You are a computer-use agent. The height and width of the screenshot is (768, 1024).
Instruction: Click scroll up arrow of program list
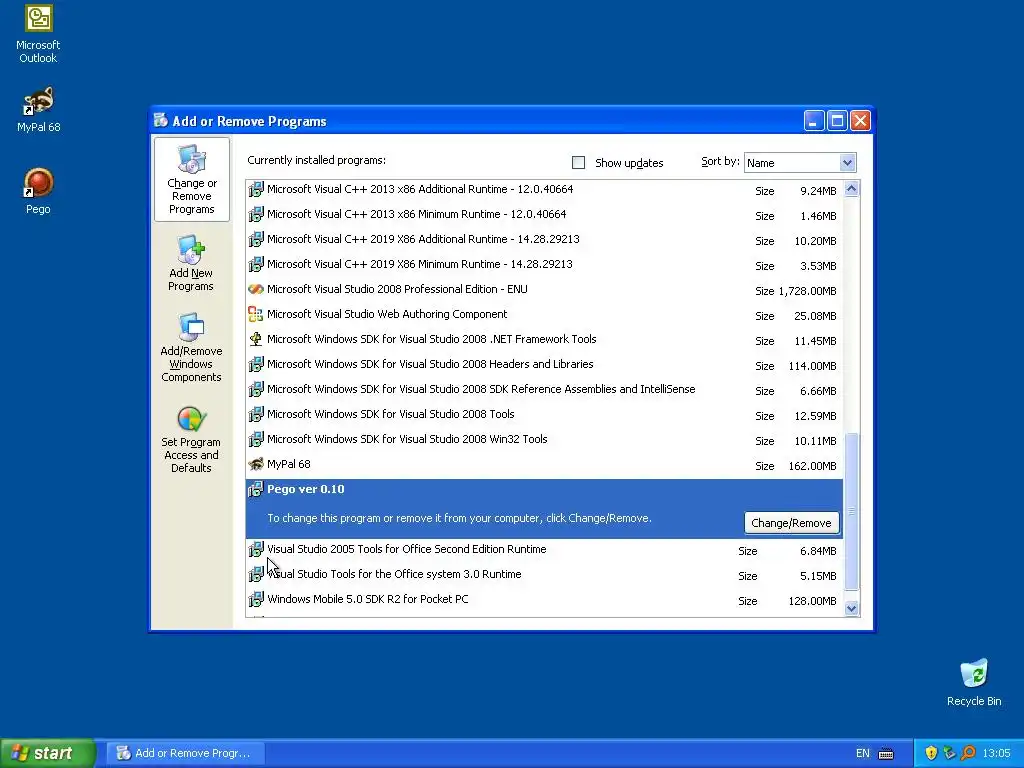pyautogui.click(x=851, y=189)
